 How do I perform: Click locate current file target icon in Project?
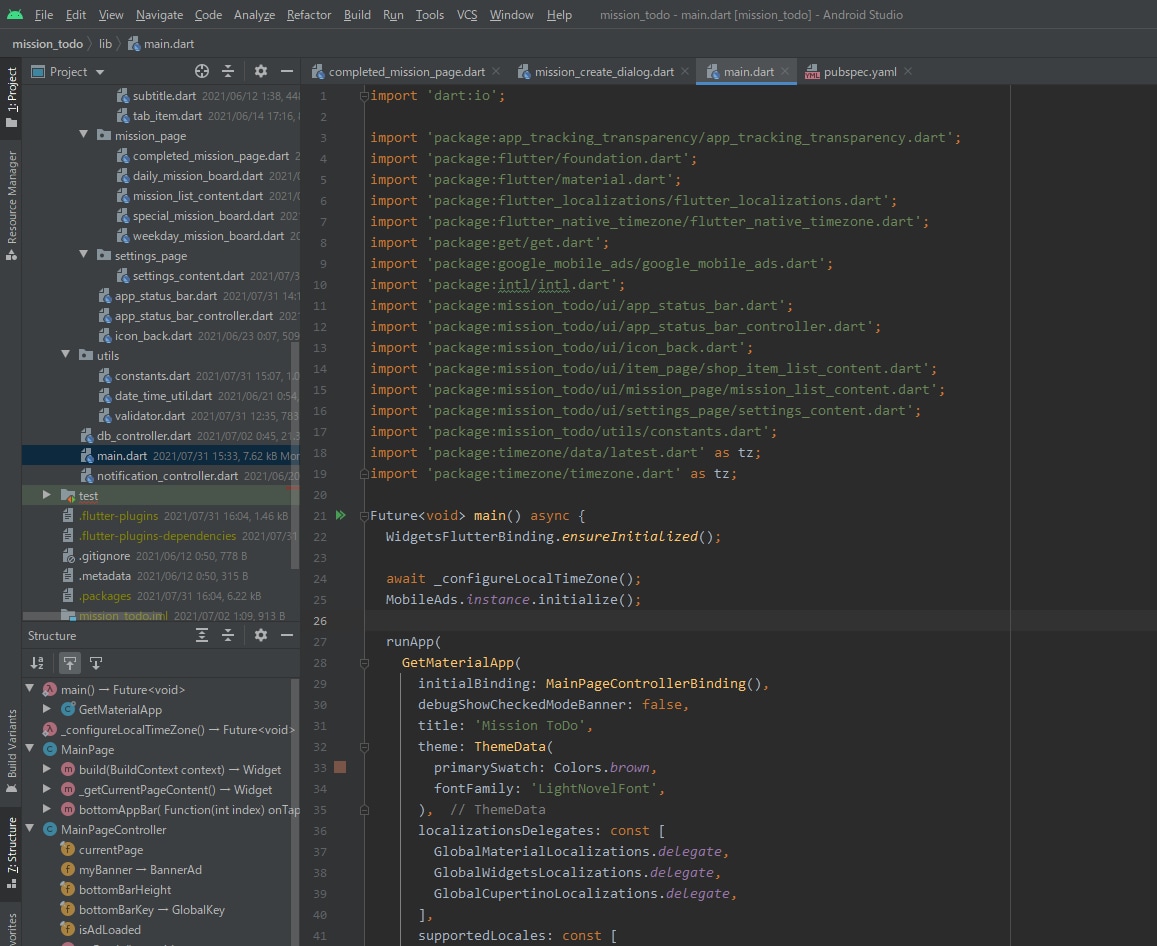[x=201, y=71]
